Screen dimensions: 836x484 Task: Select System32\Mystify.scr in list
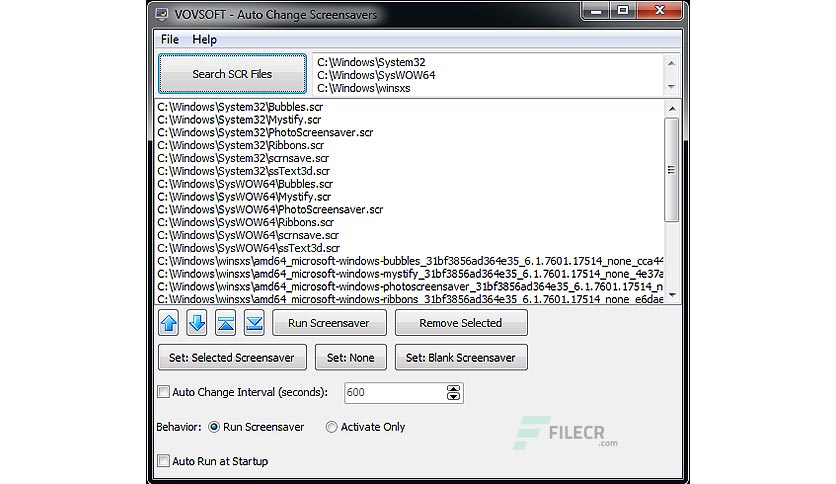[239, 119]
